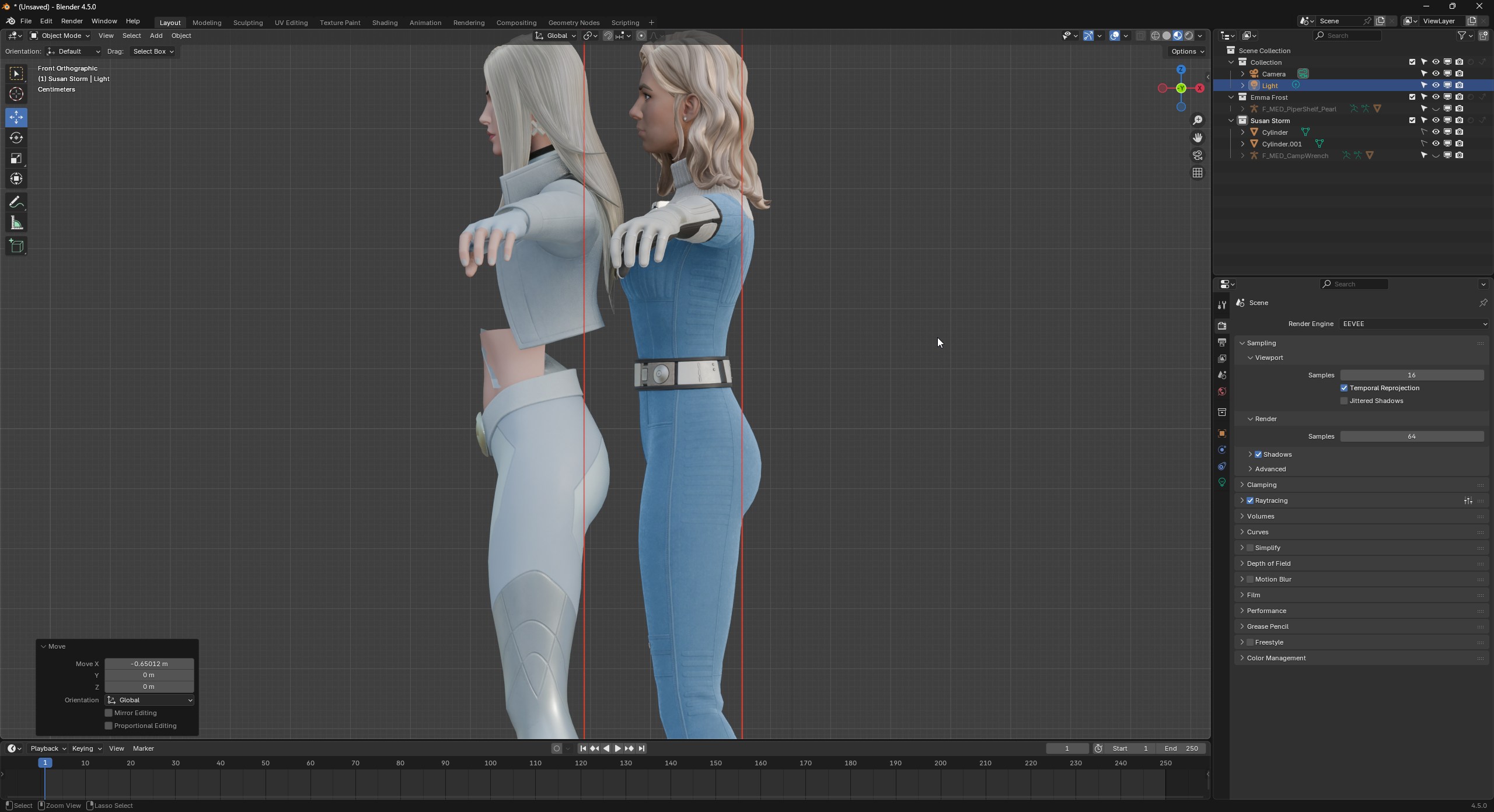Hide the Camera object in viewport
The width and height of the screenshot is (1494, 812).
[x=1436, y=73]
